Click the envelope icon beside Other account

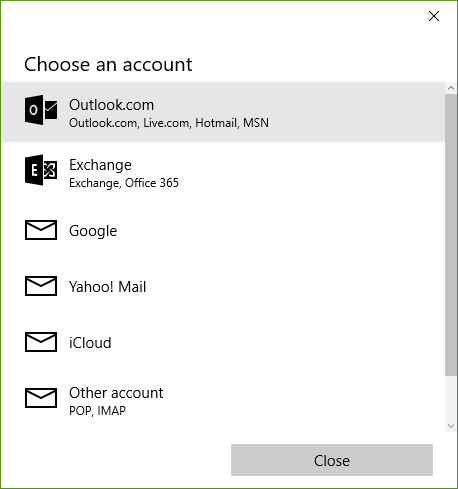point(41,398)
